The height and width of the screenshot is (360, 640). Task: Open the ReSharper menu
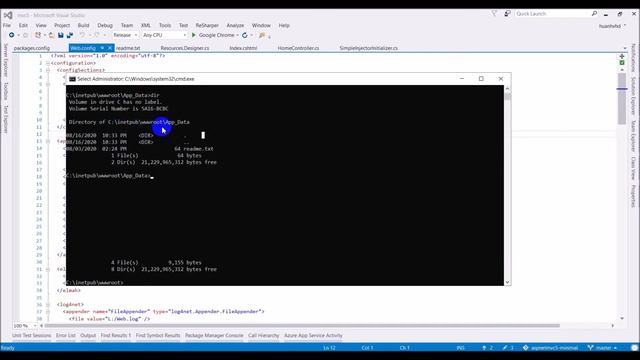click(x=207, y=25)
